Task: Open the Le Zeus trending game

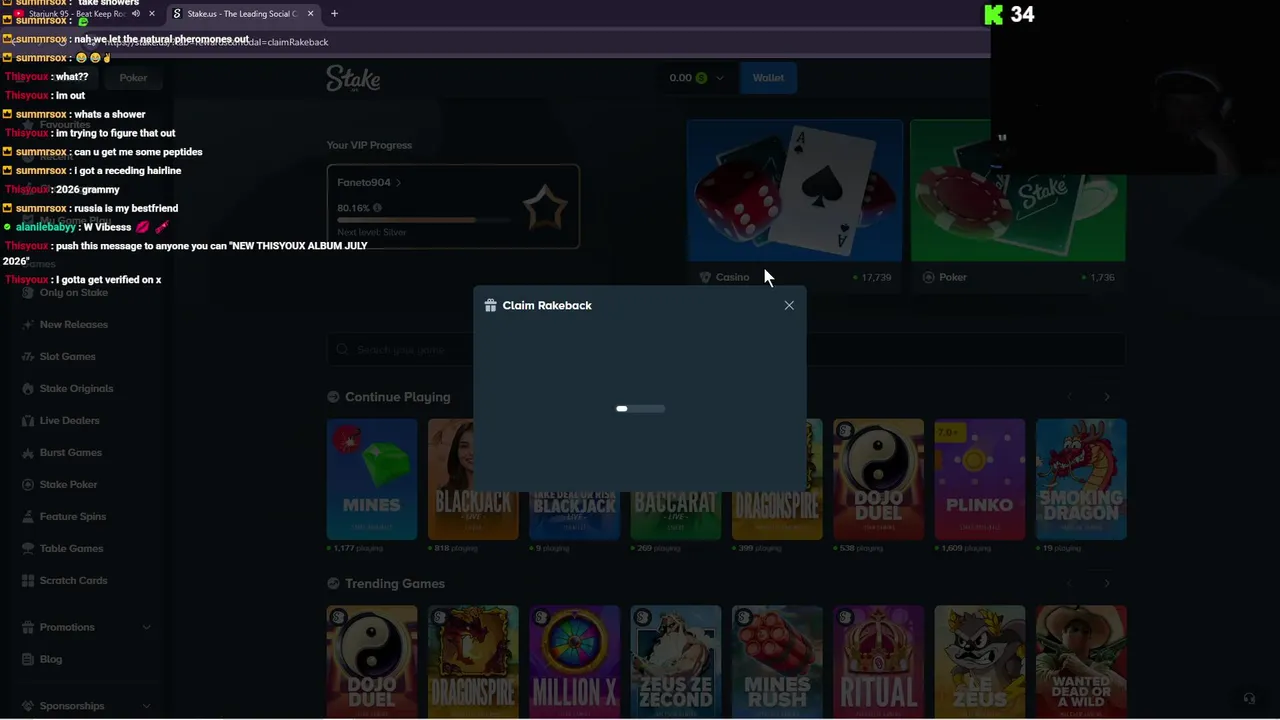Action: tap(979, 662)
